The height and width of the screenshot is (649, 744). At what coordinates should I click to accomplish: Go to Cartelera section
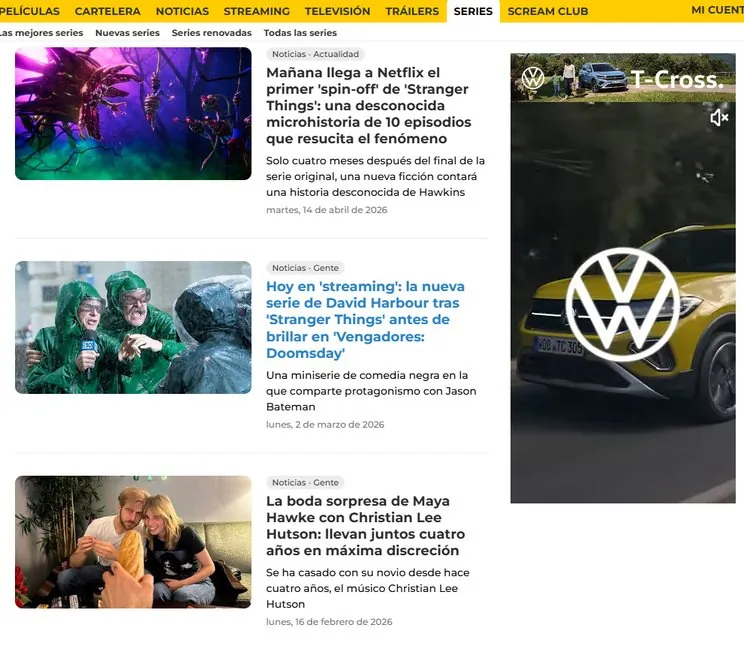click(108, 11)
